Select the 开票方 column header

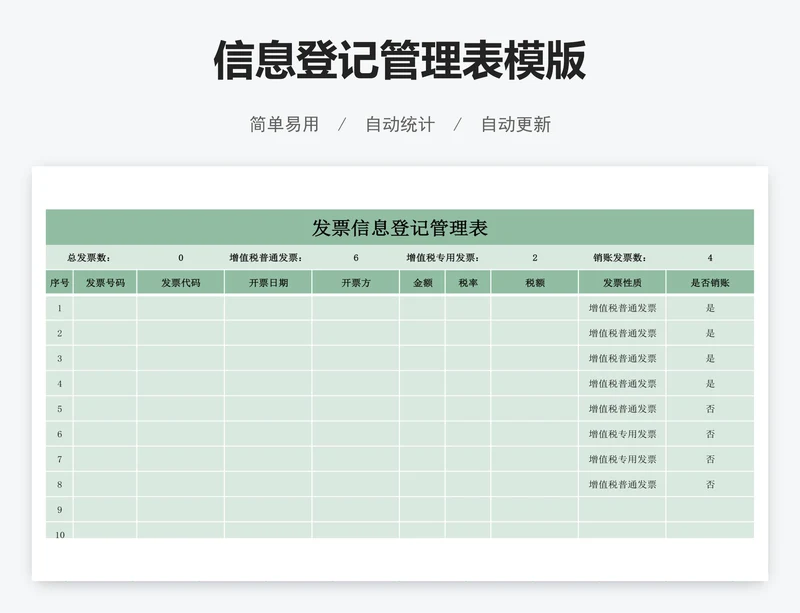(x=355, y=283)
